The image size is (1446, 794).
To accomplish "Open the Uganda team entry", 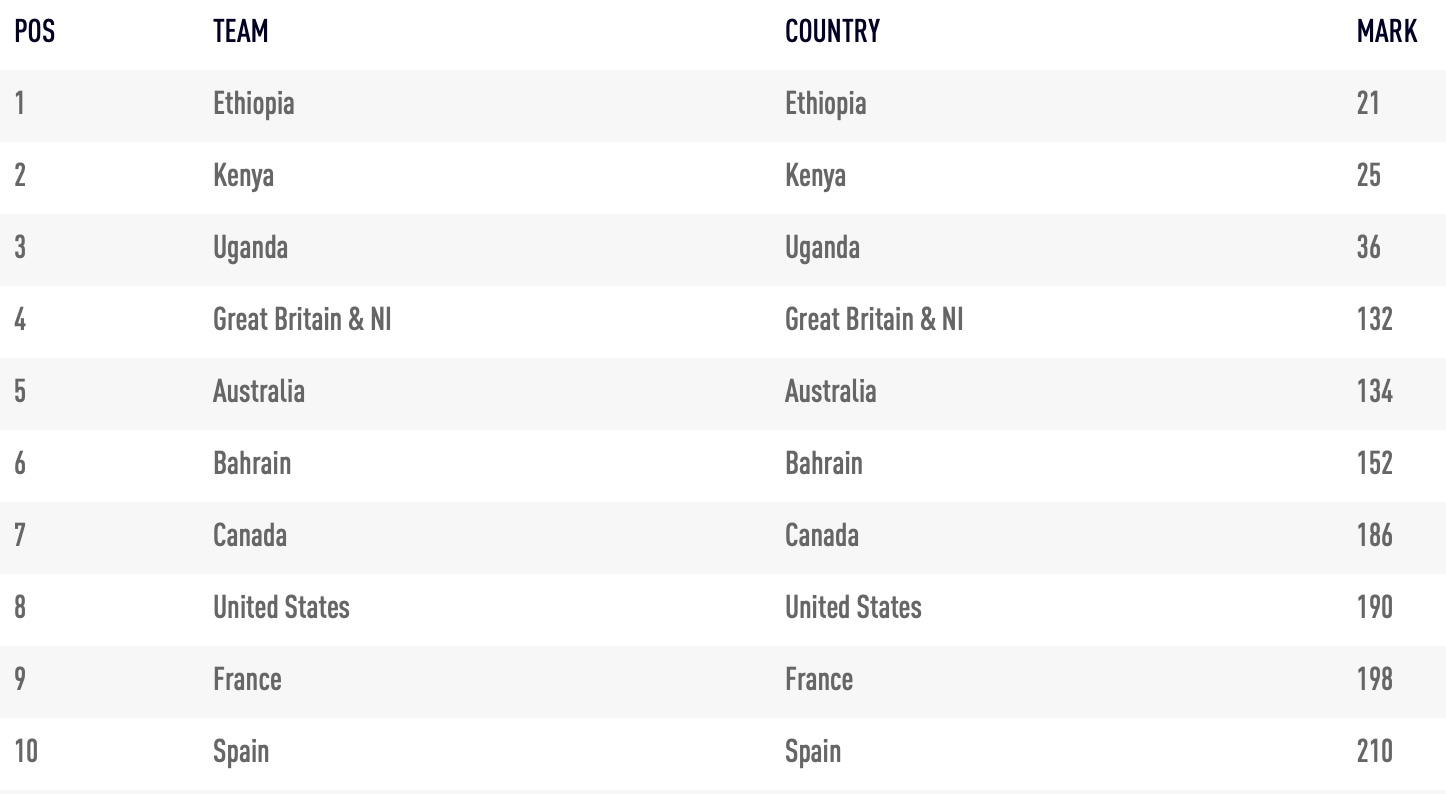I will (250, 248).
